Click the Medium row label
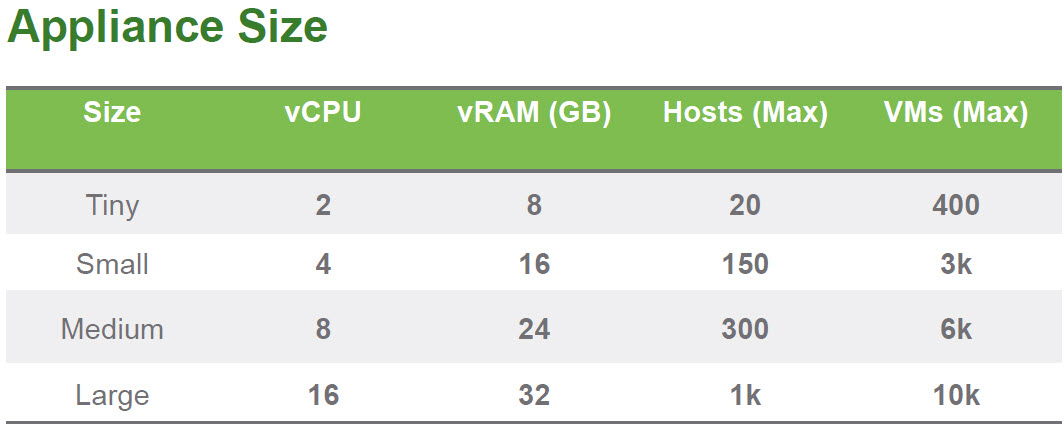The height and width of the screenshot is (424, 1064). point(112,329)
